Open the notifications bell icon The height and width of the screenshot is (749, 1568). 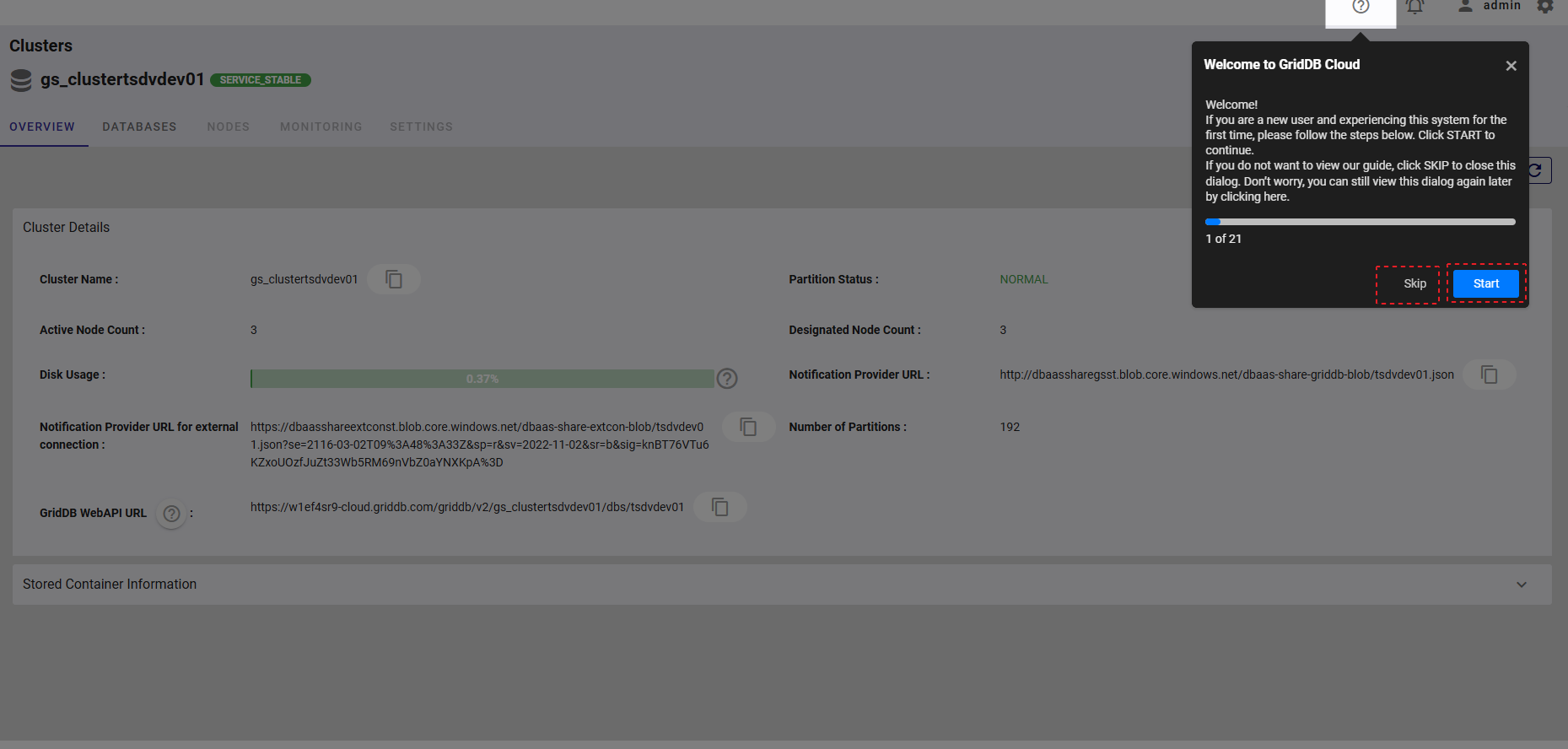click(1414, 7)
